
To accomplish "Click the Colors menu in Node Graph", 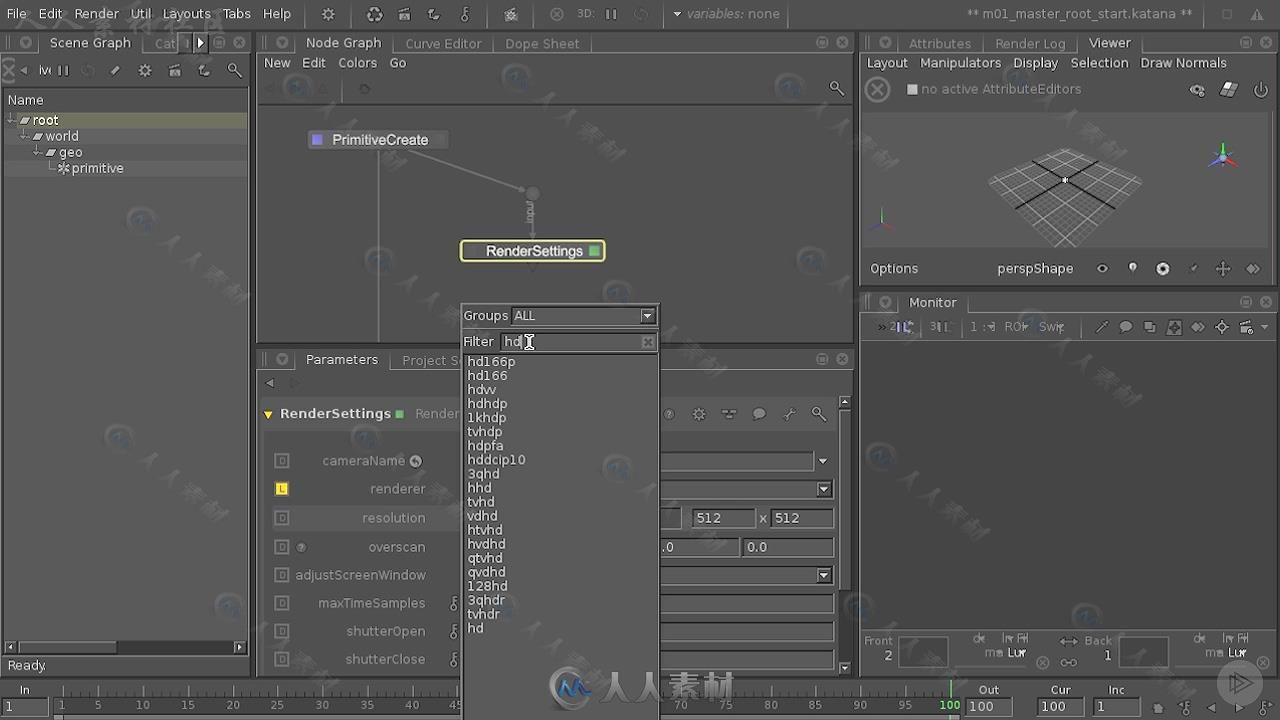I will pos(357,62).
